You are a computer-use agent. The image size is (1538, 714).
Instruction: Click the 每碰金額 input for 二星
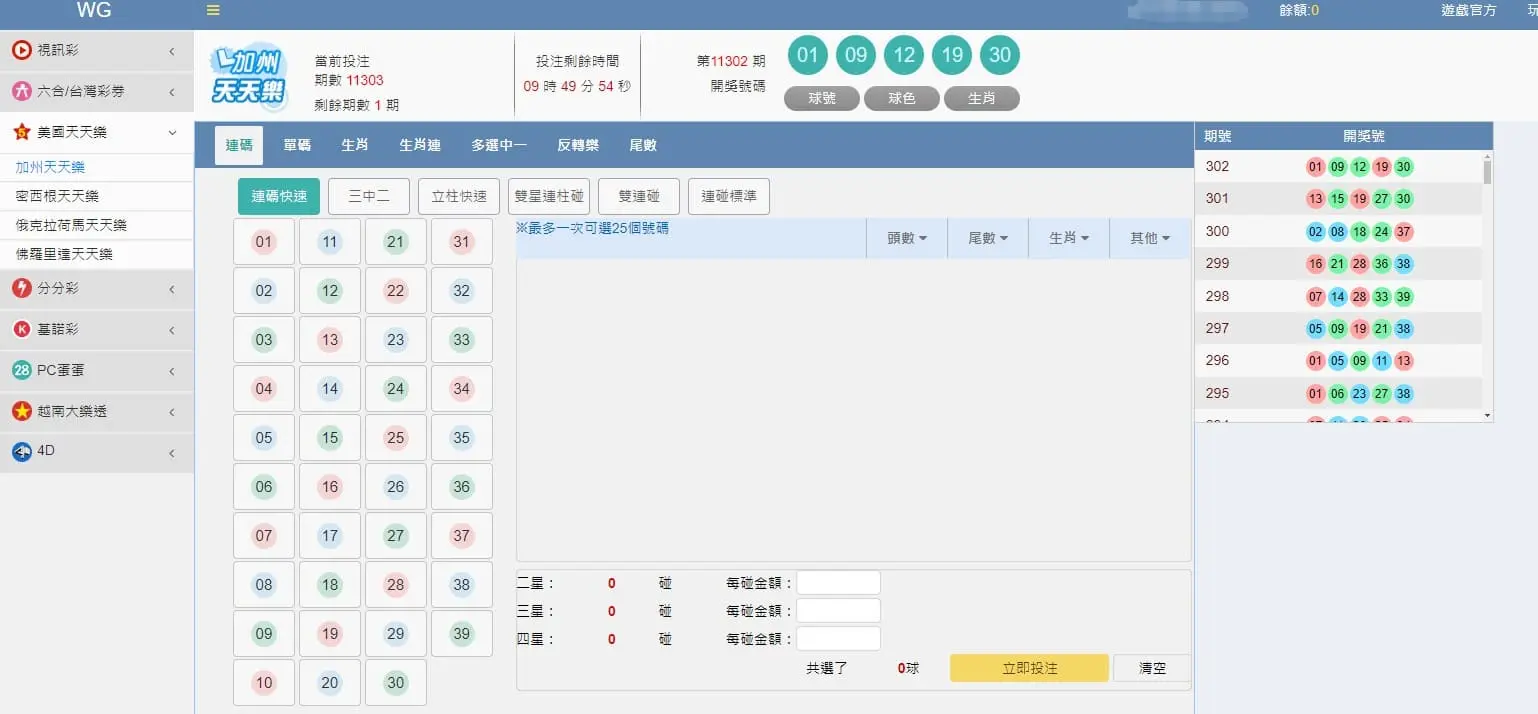[x=838, y=581]
